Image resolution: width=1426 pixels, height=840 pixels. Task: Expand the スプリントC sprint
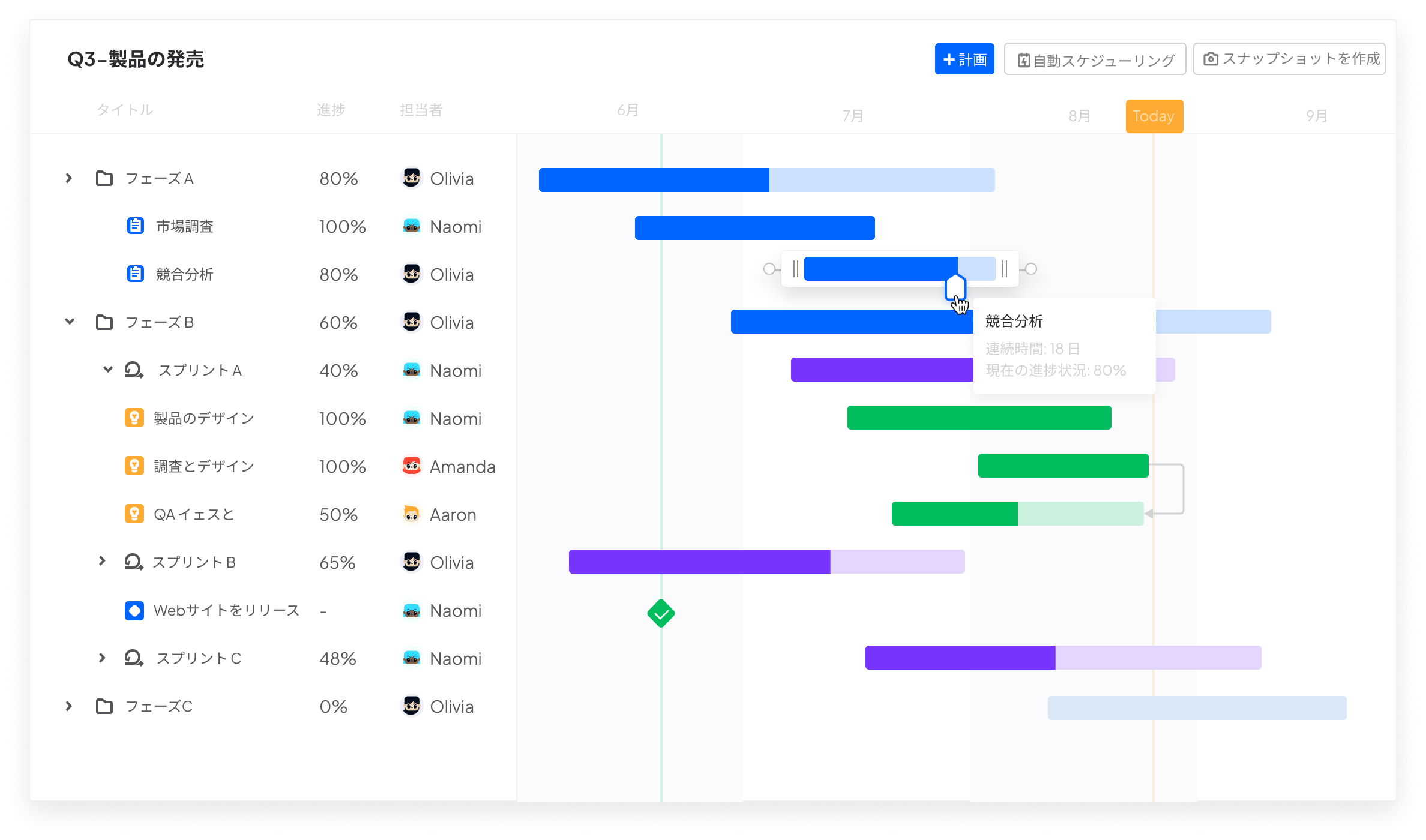pos(102,658)
